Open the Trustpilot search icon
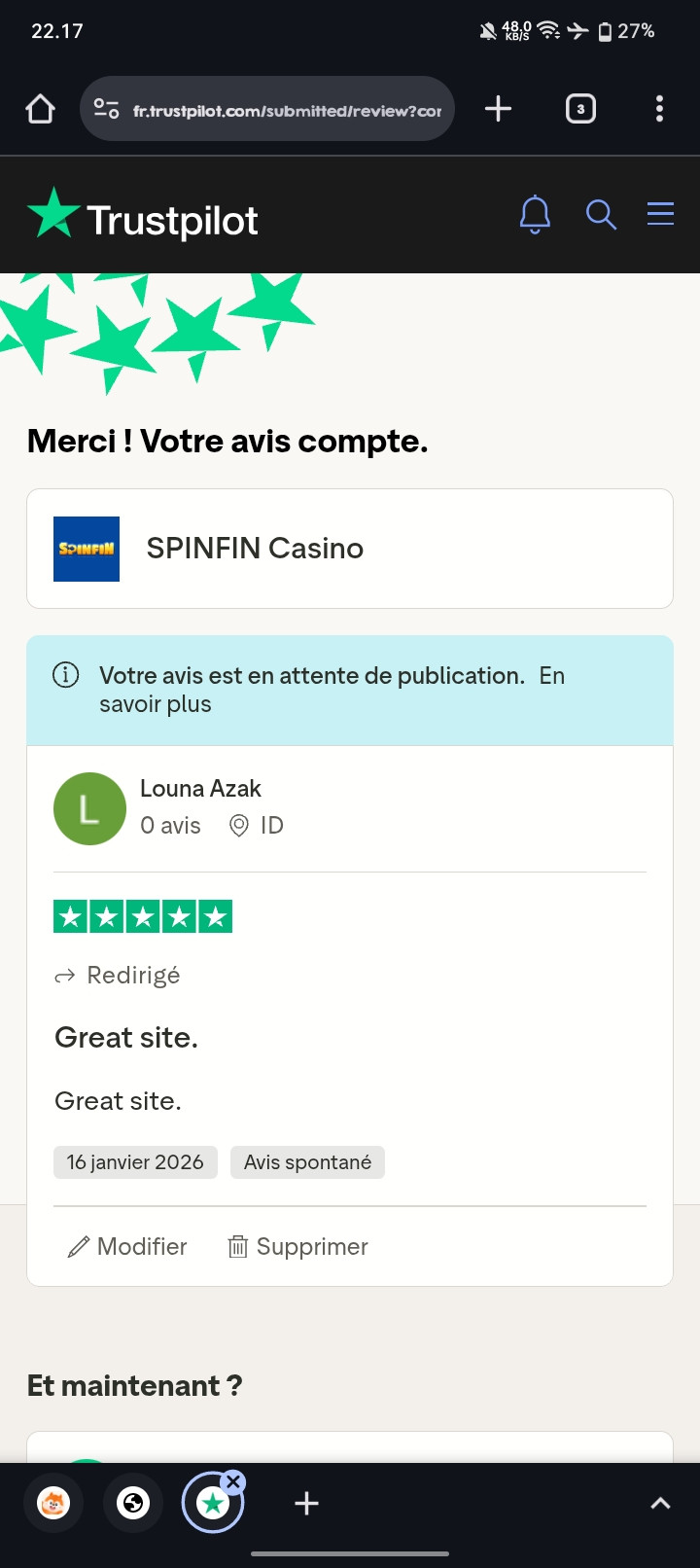 pos(601,215)
